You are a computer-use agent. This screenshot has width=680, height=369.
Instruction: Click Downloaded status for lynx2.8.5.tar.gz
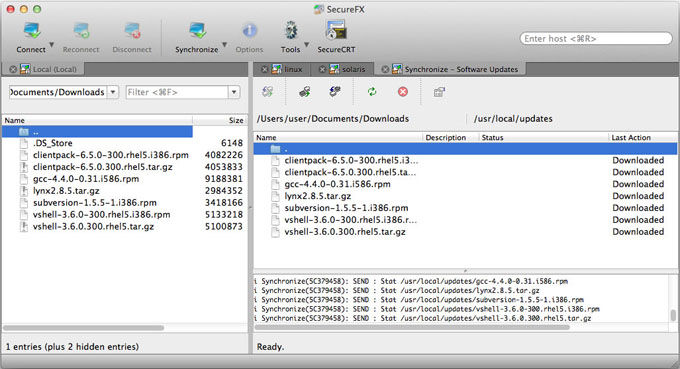[x=638, y=196]
